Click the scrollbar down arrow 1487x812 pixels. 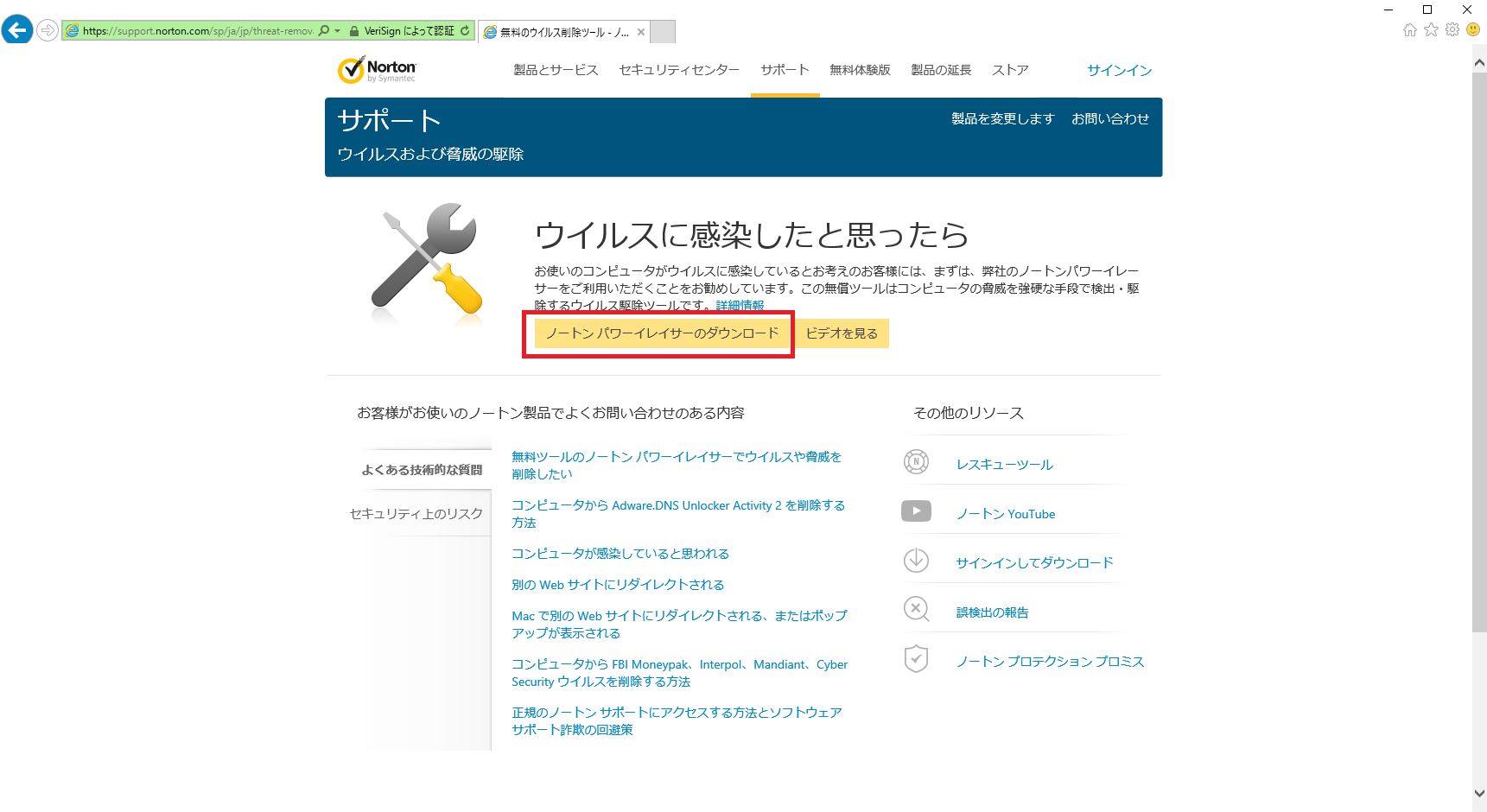(1480, 793)
